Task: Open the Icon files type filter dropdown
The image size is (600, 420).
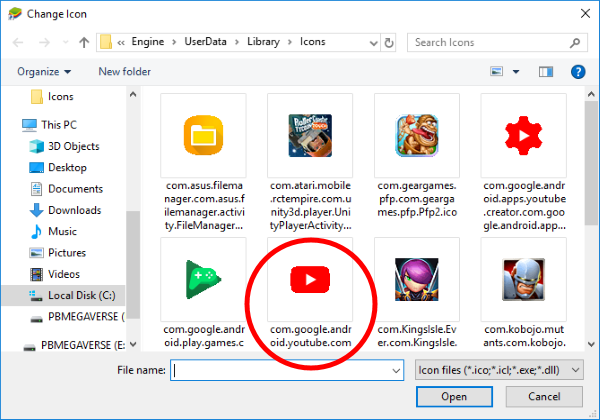Action: coord(499,370)
